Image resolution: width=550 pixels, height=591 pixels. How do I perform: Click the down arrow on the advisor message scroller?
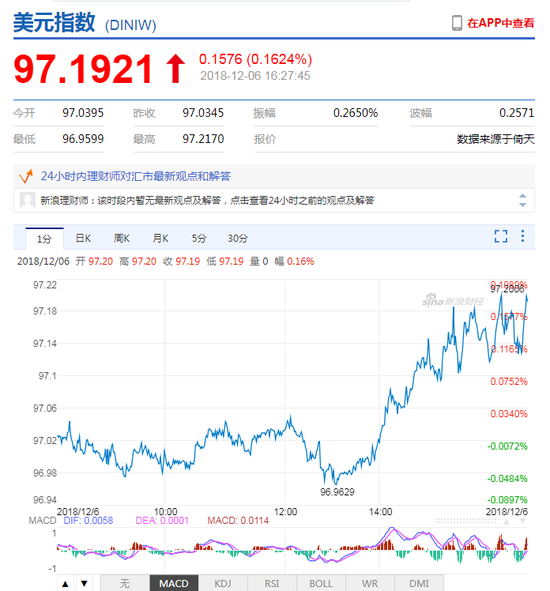(x=522, y=204)
